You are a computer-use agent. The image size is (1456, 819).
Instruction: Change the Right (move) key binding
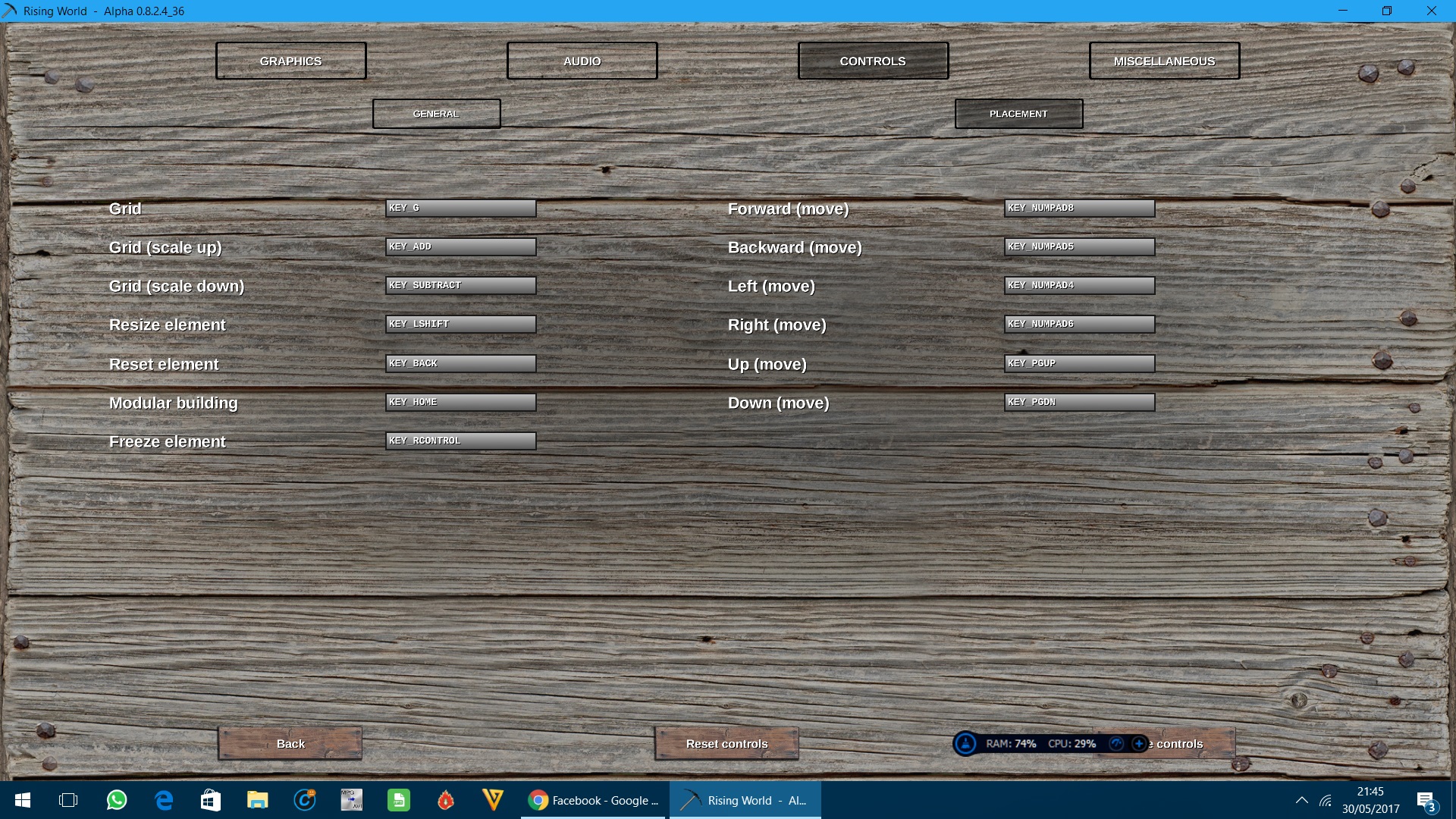pyautogui.click(x=1080, y=324)
